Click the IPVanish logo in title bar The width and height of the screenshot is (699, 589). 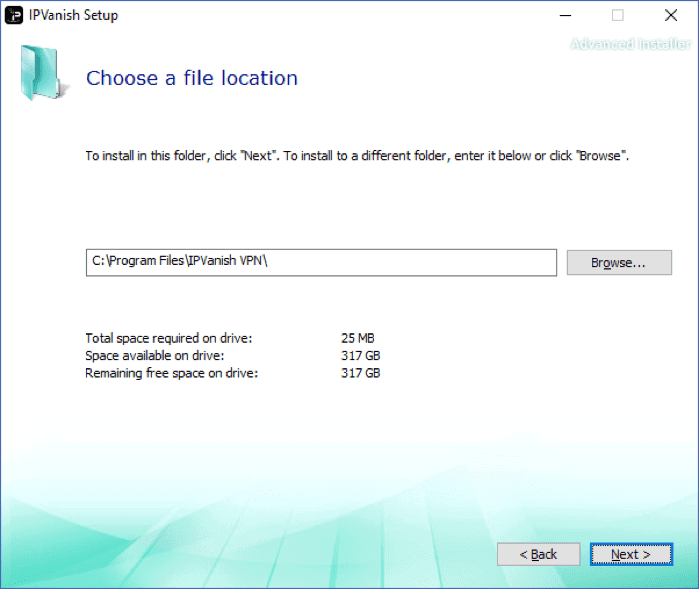pos(14,15)
